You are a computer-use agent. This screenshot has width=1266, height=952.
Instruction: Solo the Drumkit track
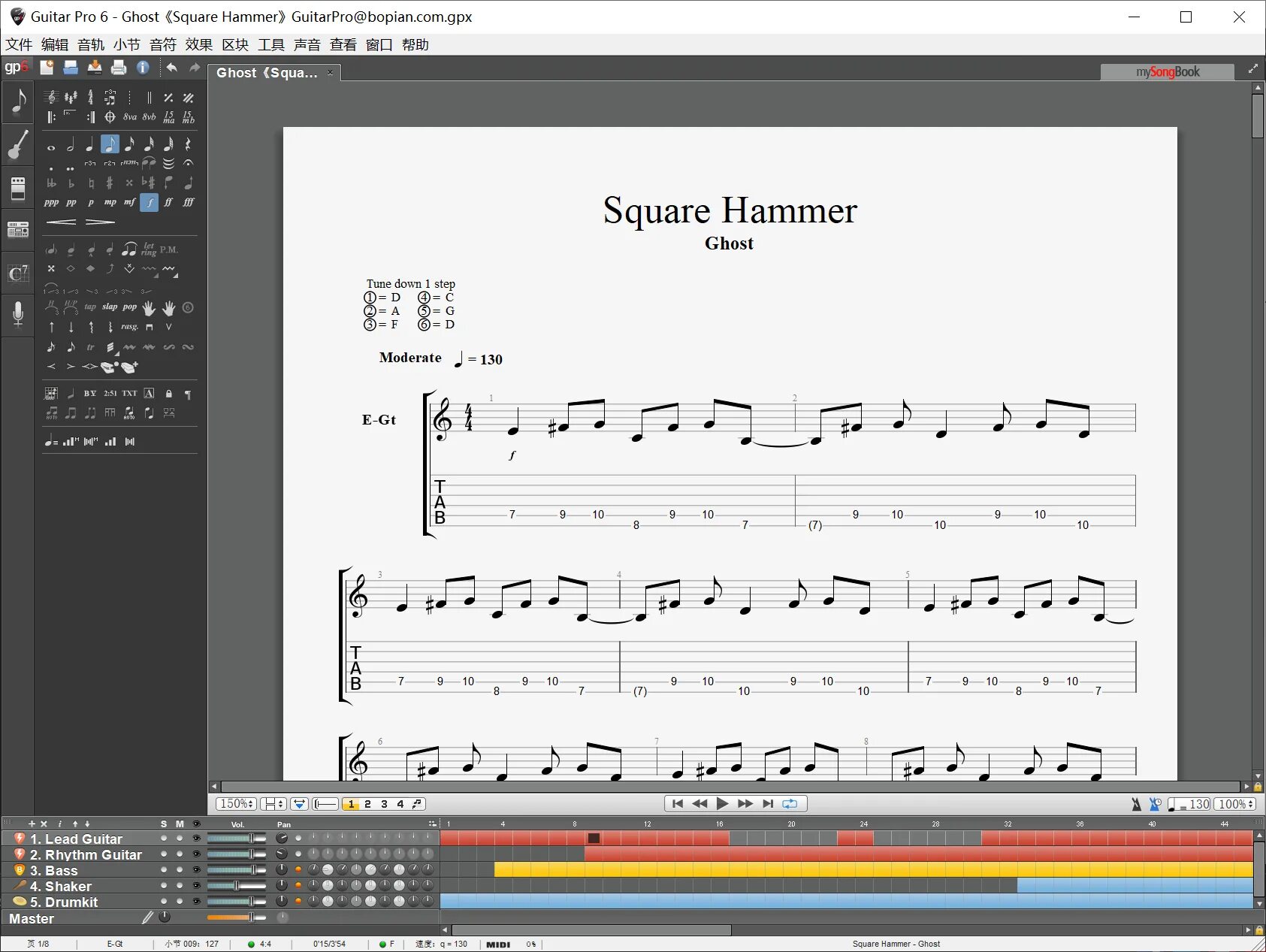point(164,902)
